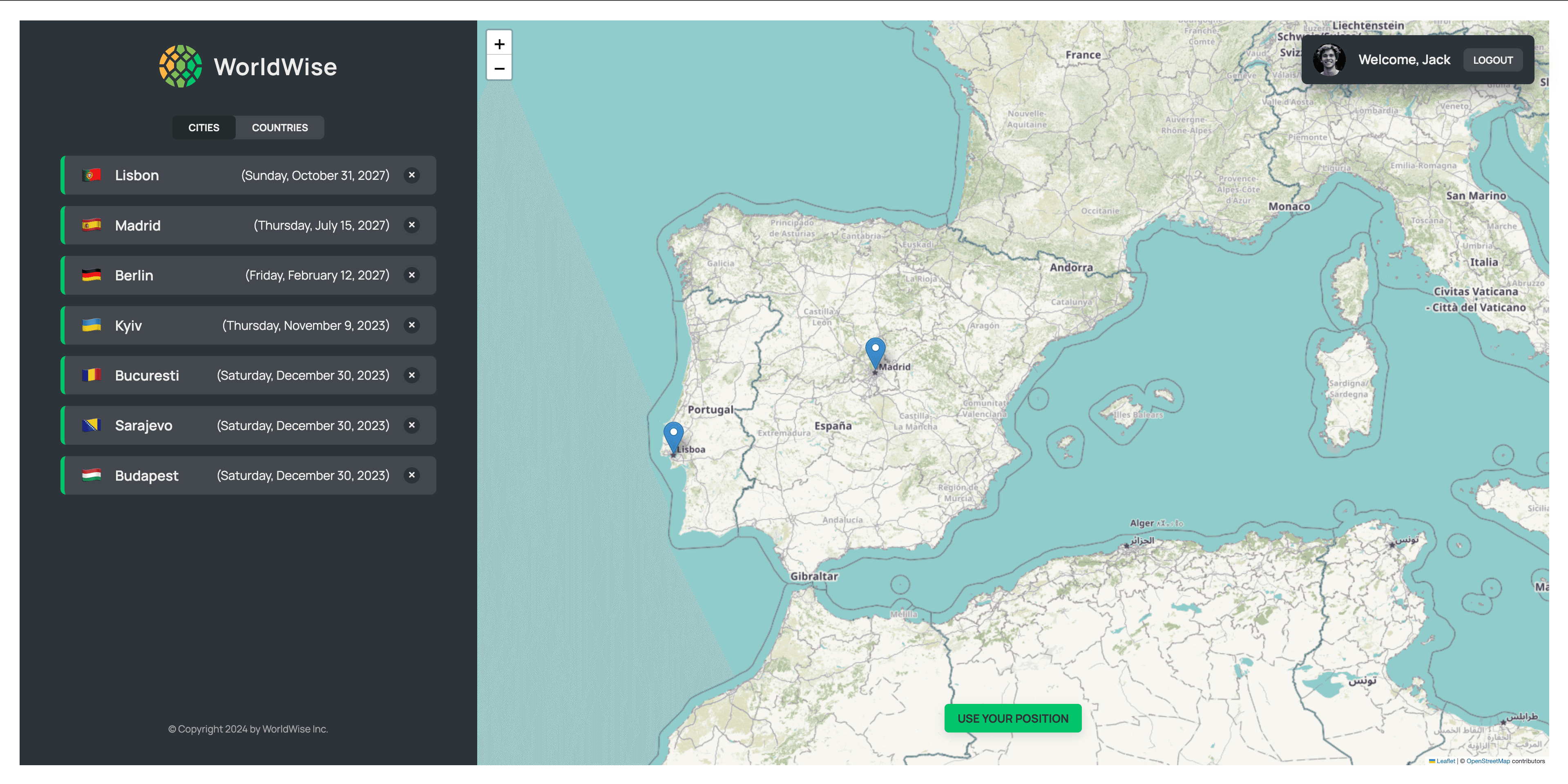Click the Madrid map pin marker
Viewport: 1568px width, 784px height.
click(875, 351)
